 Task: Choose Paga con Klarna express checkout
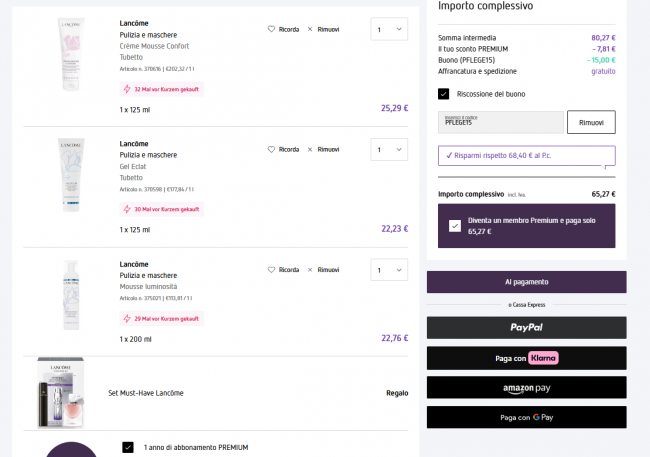coord(526,357)
